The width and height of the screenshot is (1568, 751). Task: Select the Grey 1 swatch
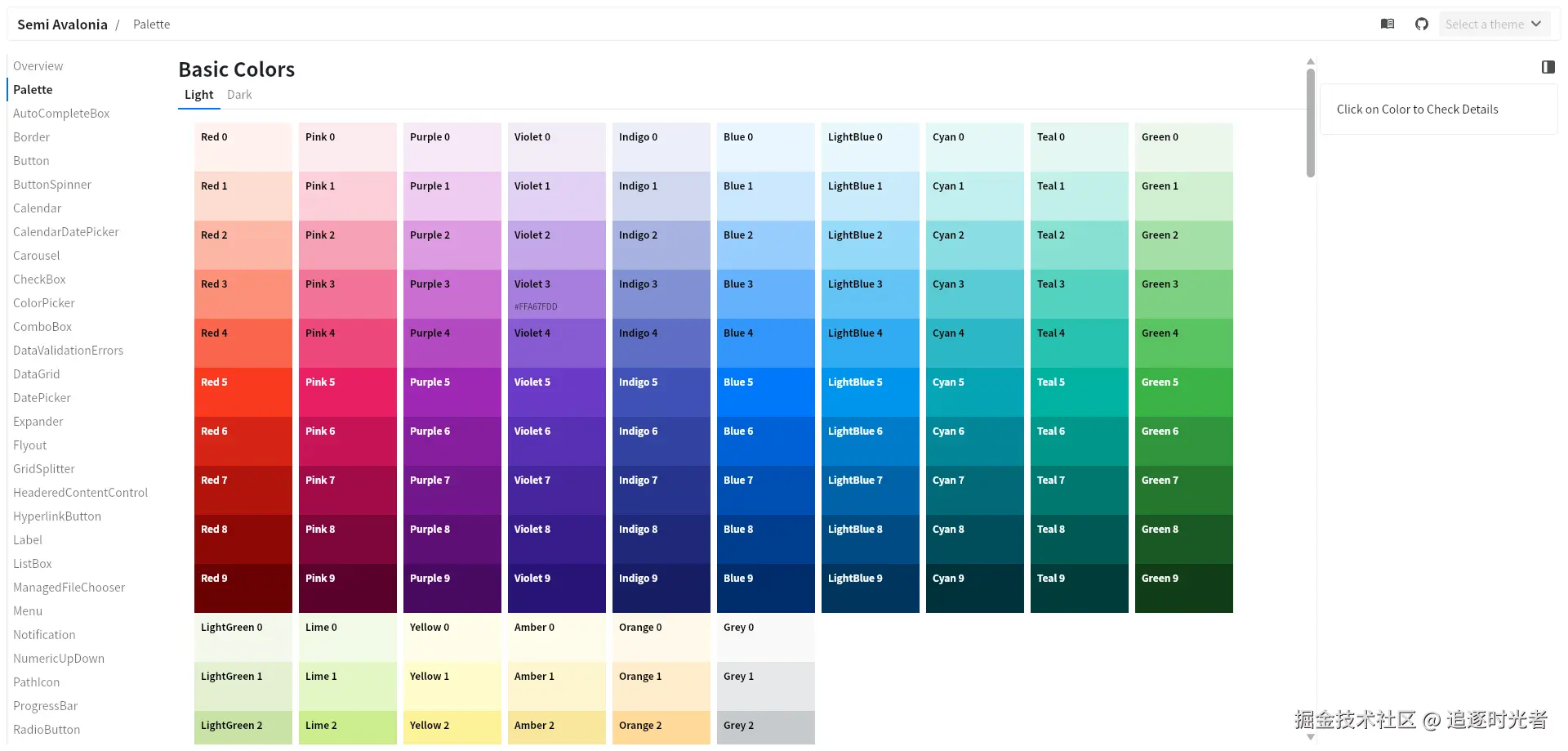tap(766, 686)
